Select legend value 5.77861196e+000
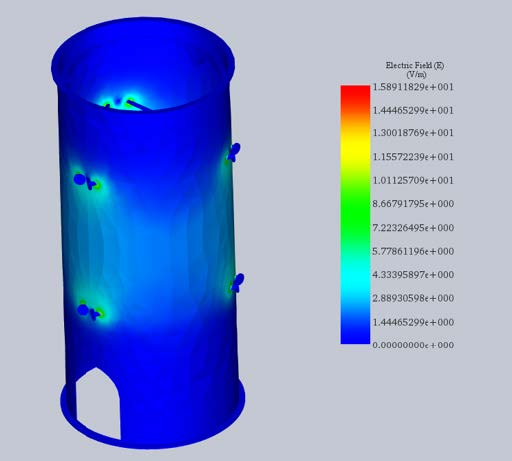 [413, 251]
